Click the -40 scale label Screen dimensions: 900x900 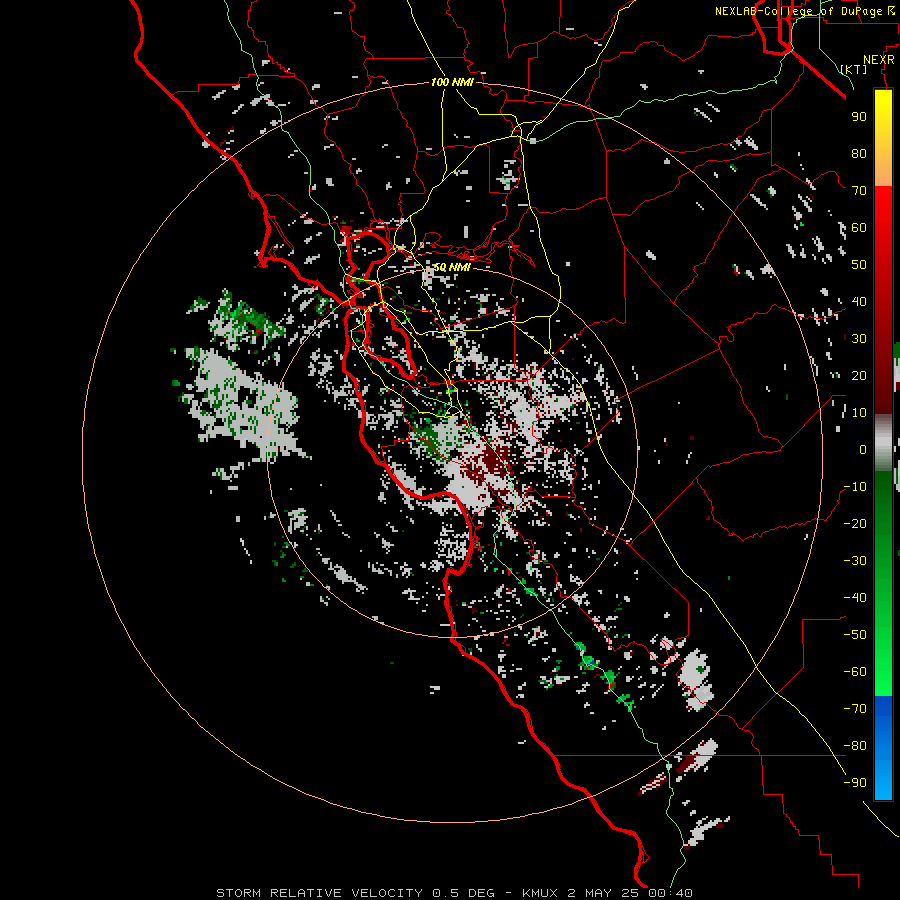855,598
